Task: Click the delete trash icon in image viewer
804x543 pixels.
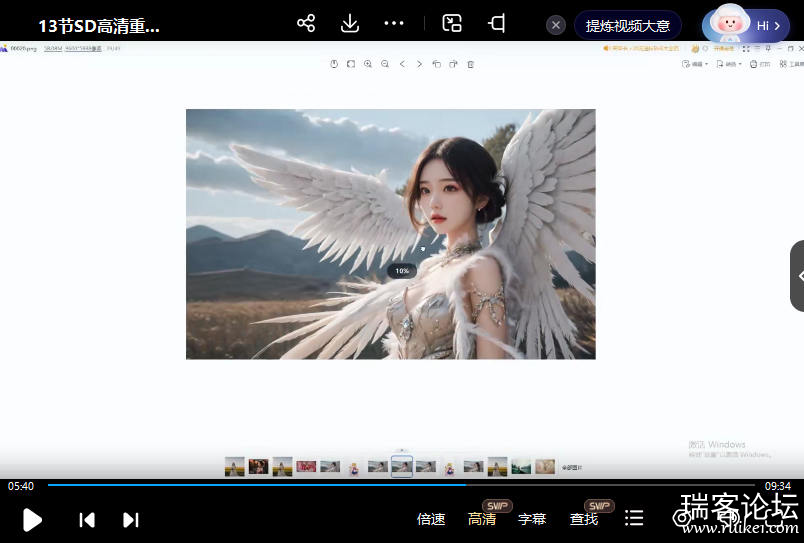Action: point(471,64)
